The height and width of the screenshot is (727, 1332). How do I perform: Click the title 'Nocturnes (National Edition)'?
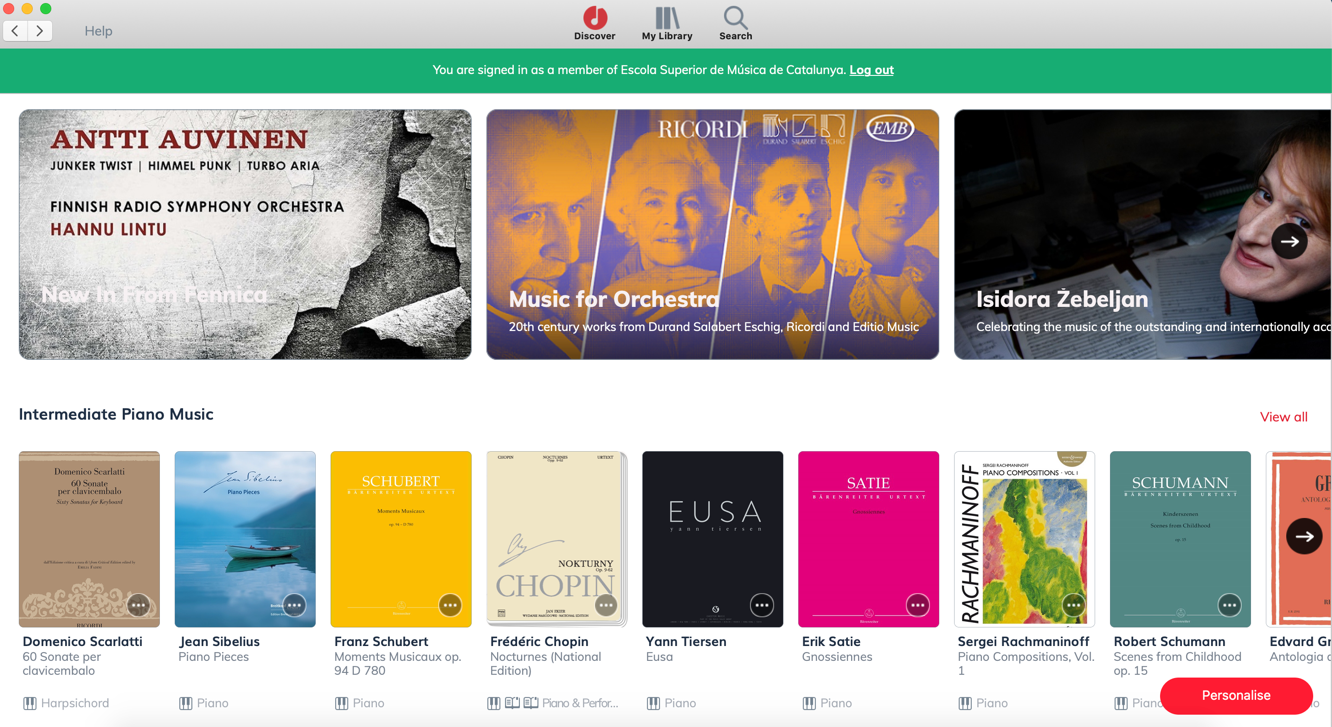pos(546,664)
